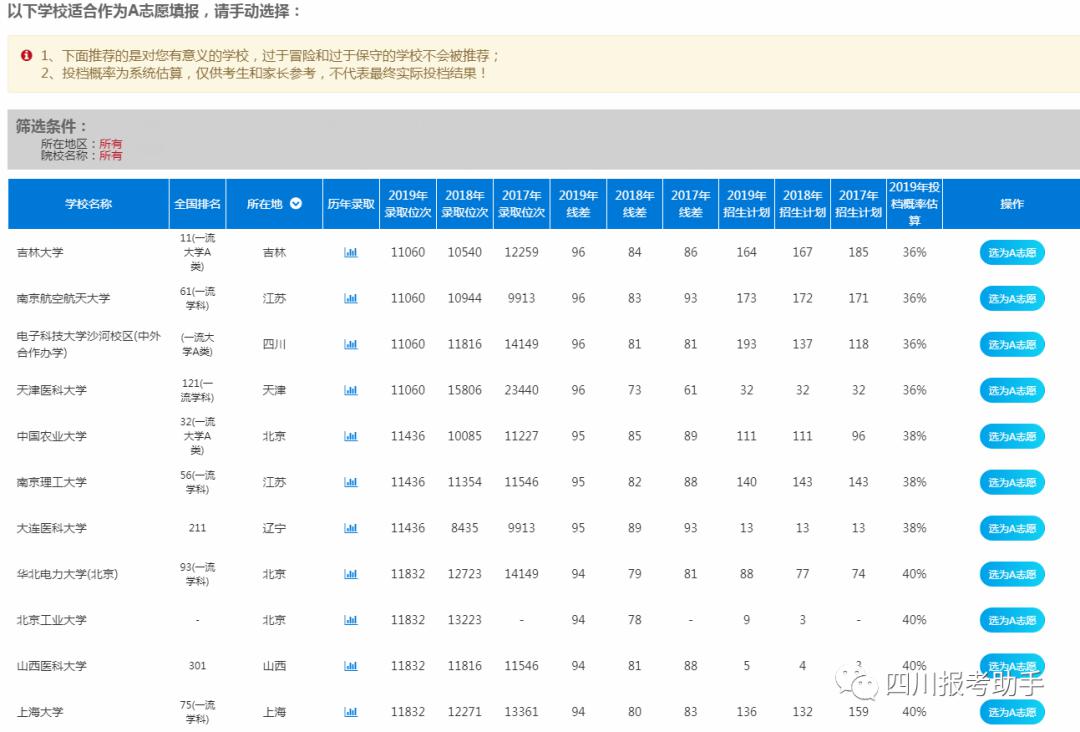
Task: Open chart icon in 上海大学 row
Action: click(x=351, y=712)
